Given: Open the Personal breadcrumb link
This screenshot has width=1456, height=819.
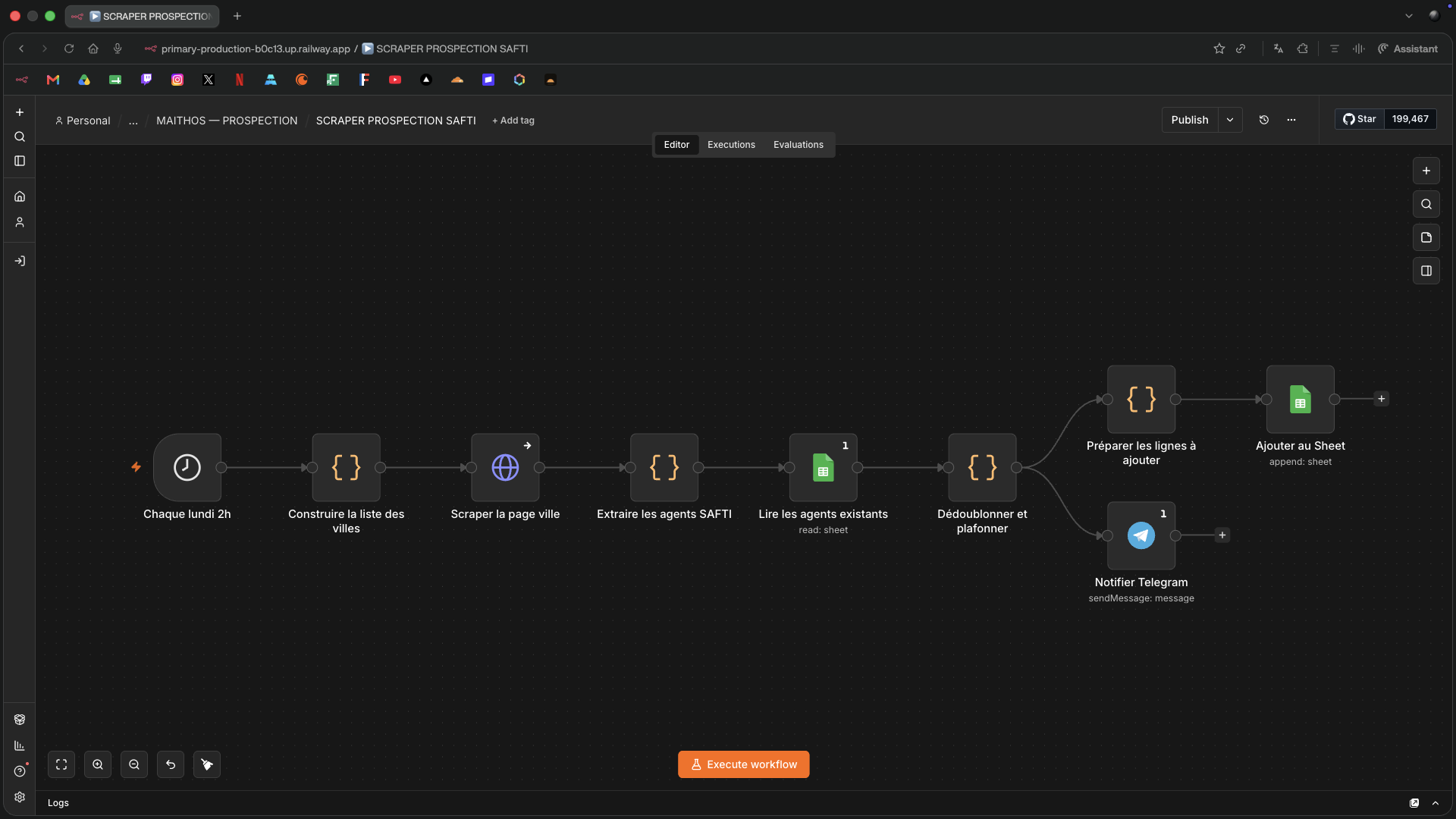Looking at the screenshot, I should [x=83, y=121].
